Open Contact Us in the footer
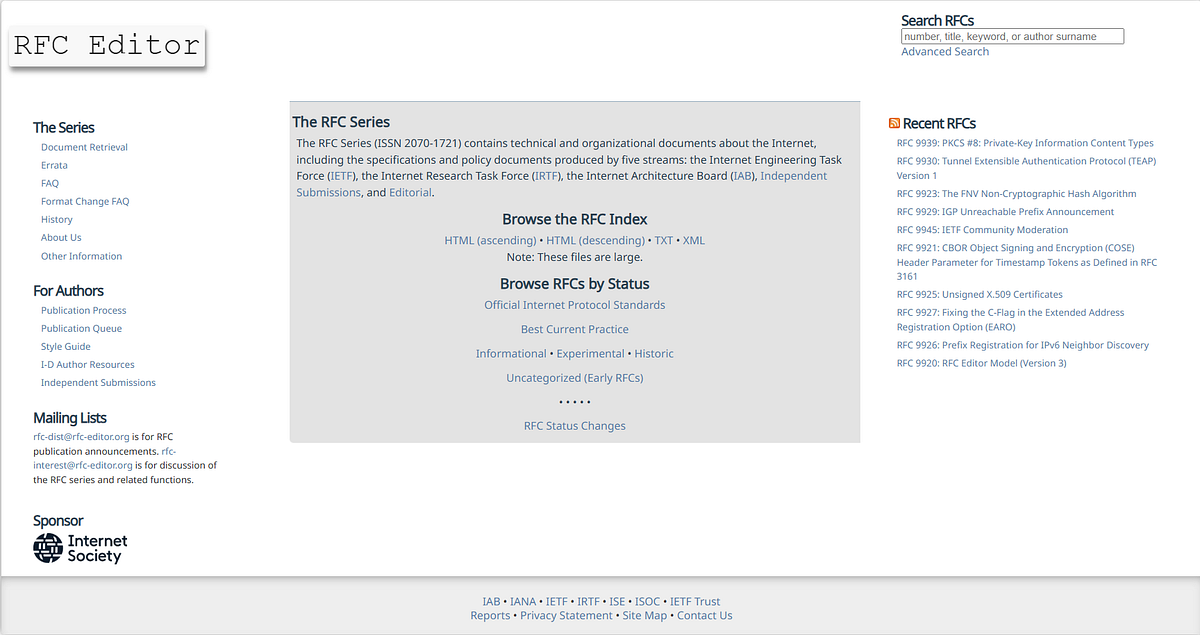 pyautogui.click(x=704, y=616)
